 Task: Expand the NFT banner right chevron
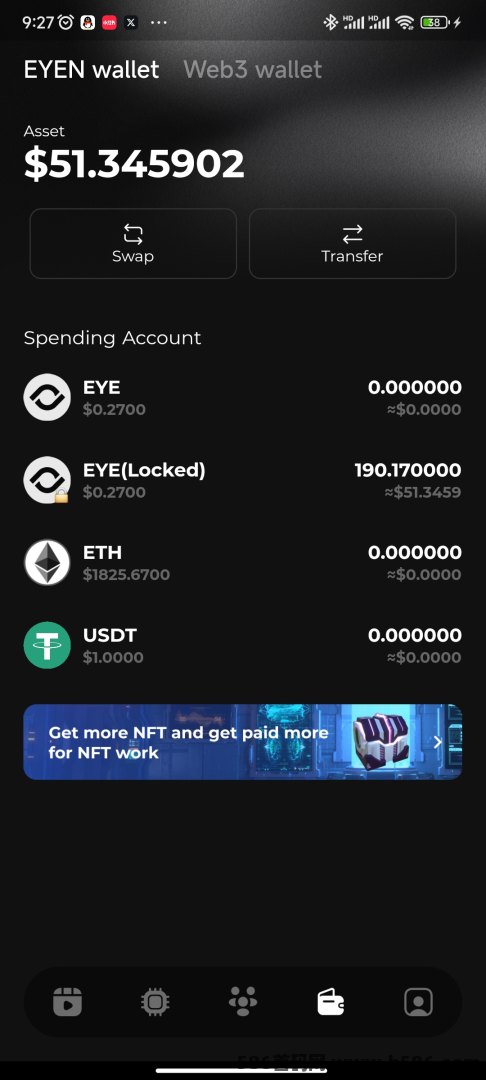point(438,742)
